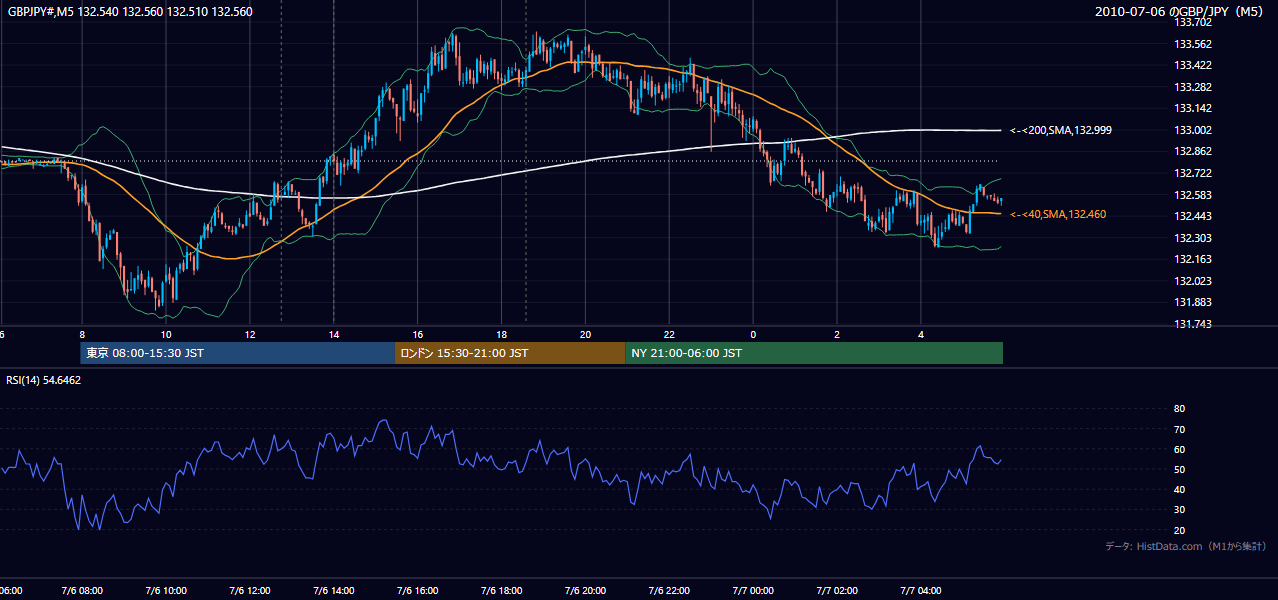Click hour tick 14 on price chart
Screen dimensions: 1278x600
334,335
